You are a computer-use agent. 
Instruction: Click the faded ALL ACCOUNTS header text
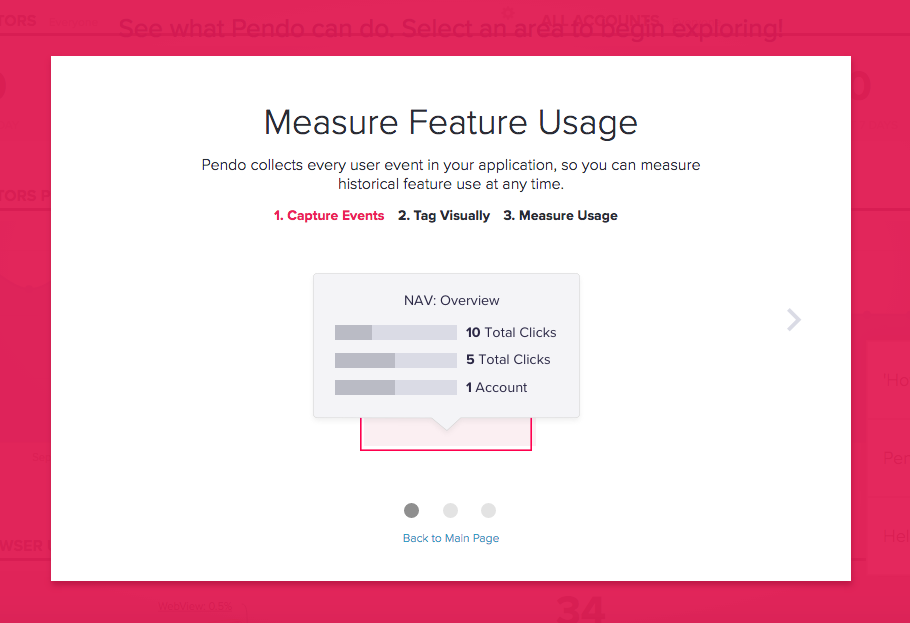[x=600, y=20]
